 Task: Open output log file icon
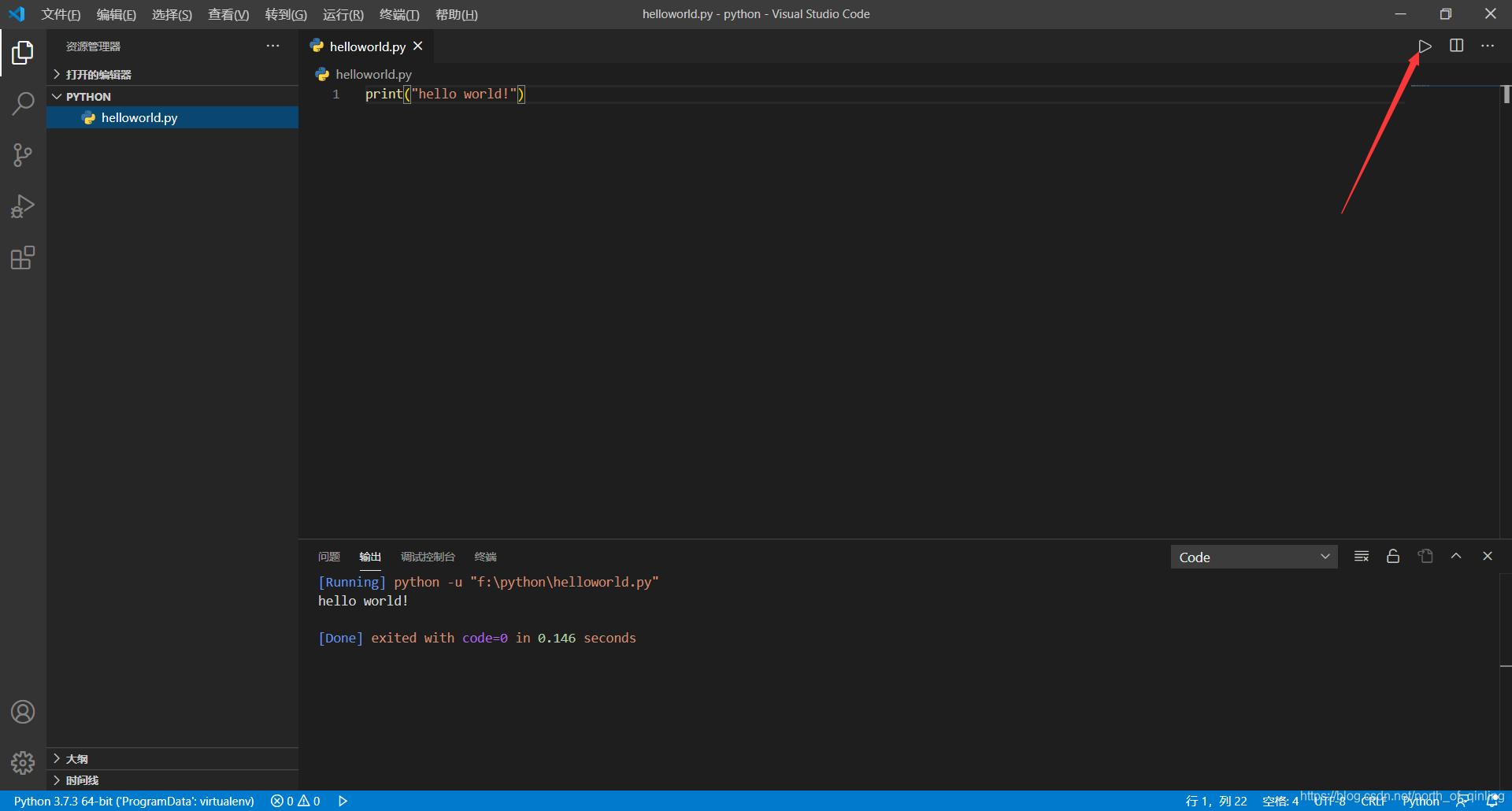(x=1425, y=556)
